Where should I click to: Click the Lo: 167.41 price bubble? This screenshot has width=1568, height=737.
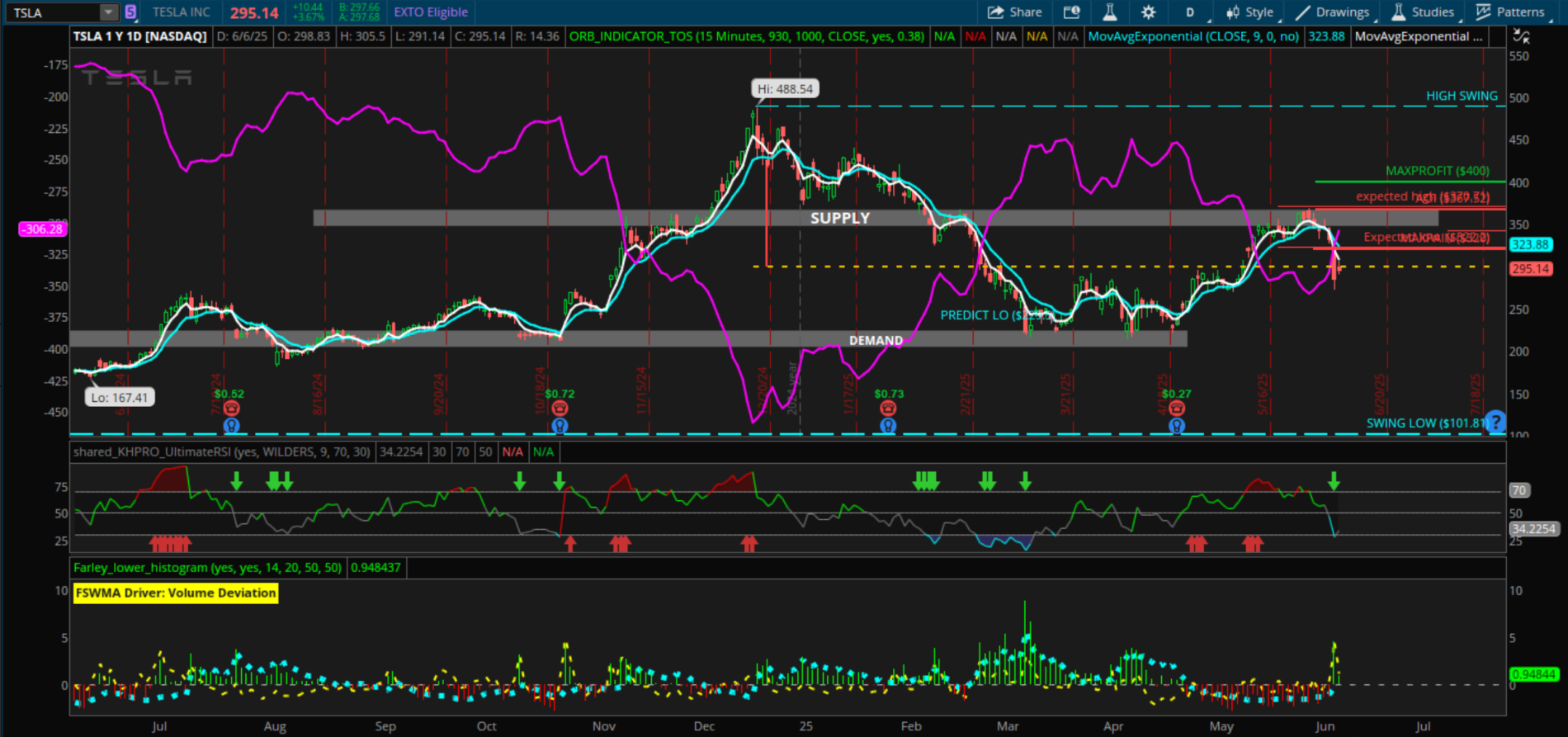click(x=119, y=397)
